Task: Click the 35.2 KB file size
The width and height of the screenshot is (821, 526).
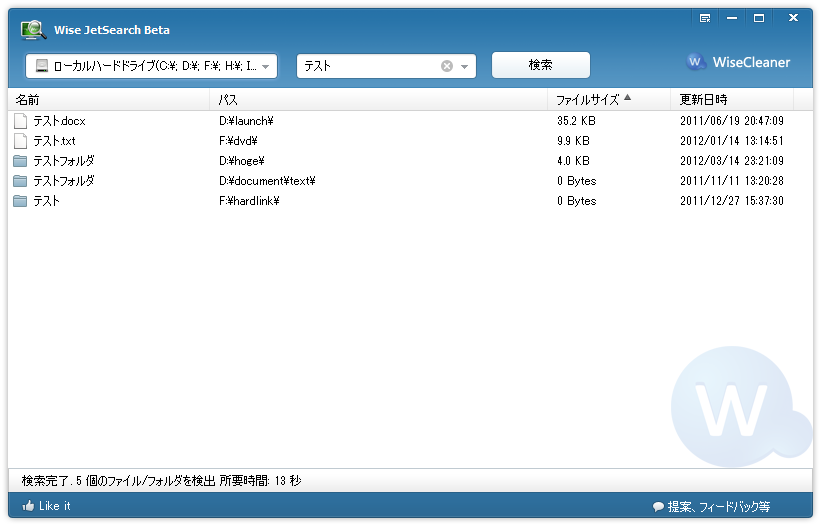Action: point(576,121)
